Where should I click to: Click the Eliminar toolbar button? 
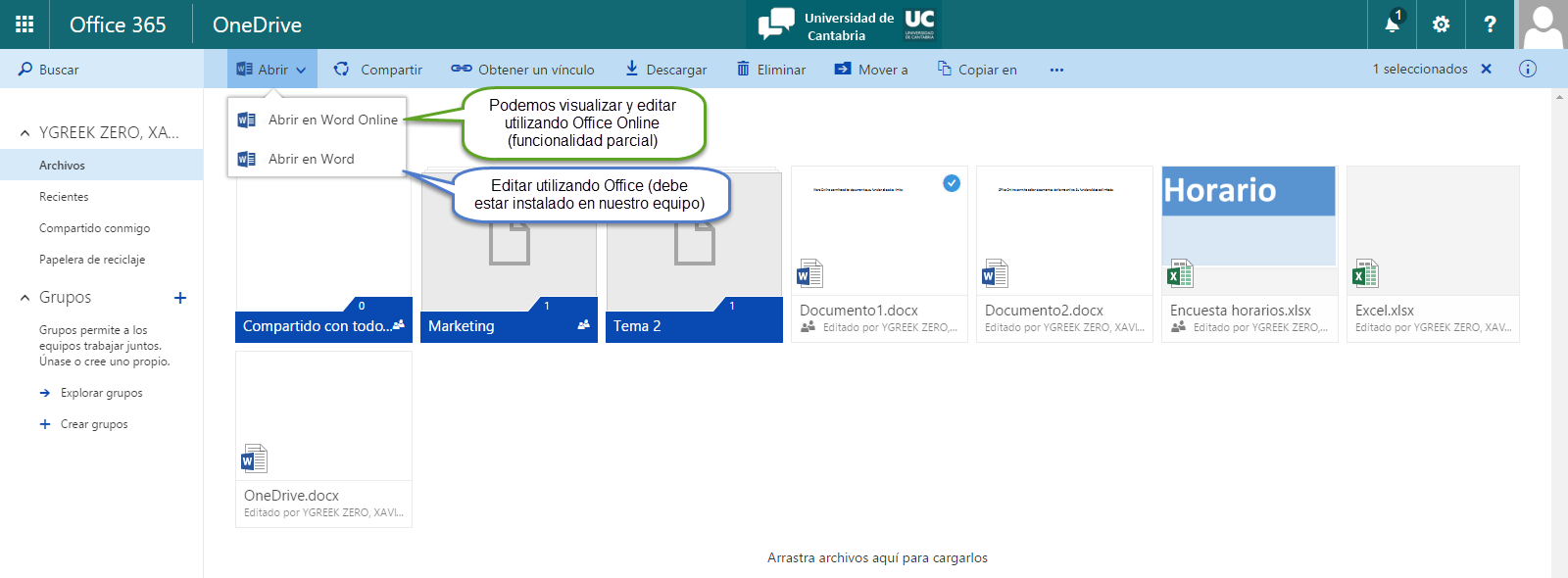tap(771, 69)
